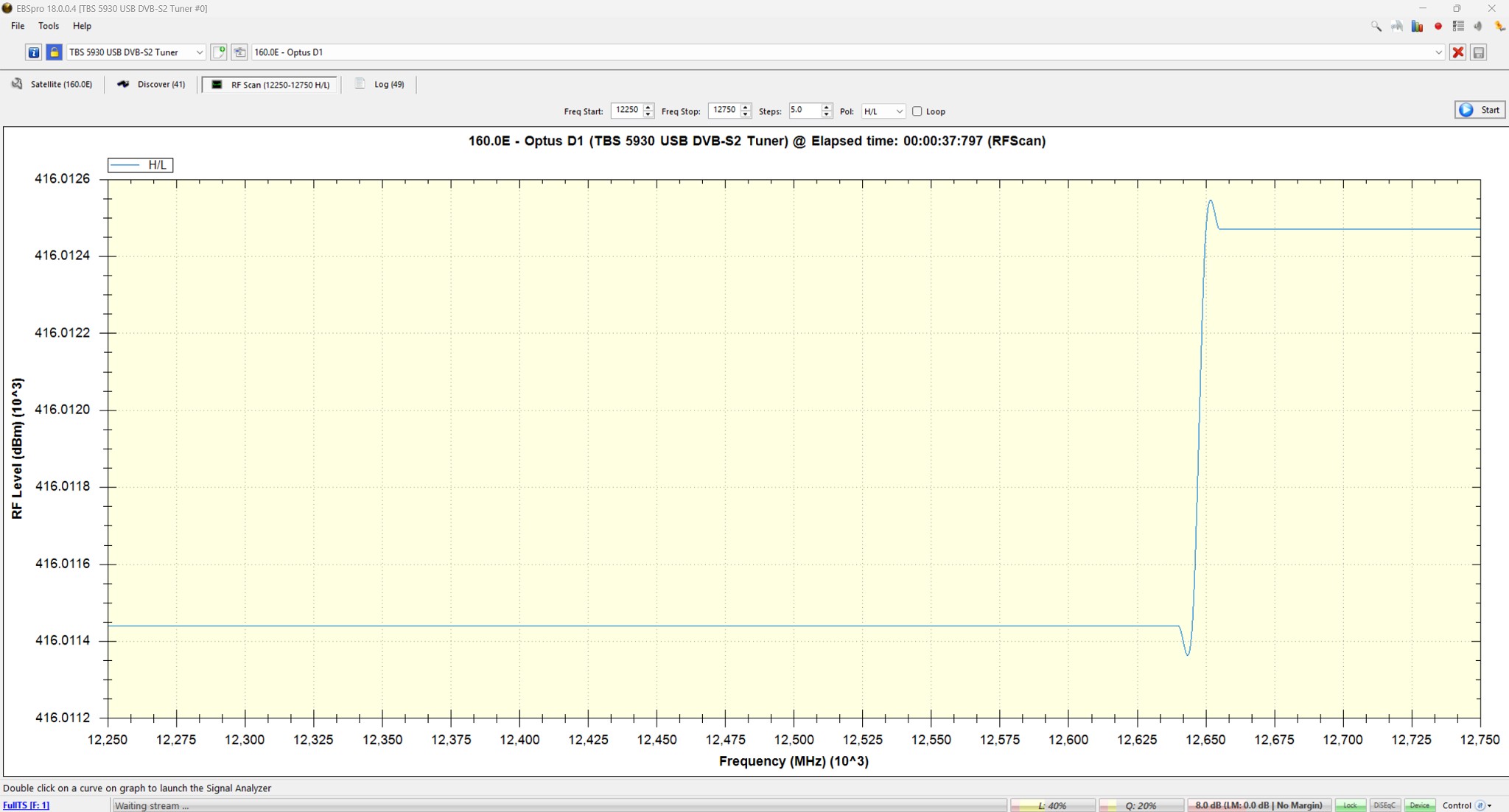Image resolution: width=1509 pixels, height=812 pixels.
Task: Click the new page plus icon
Action: [x=219, y=52]
